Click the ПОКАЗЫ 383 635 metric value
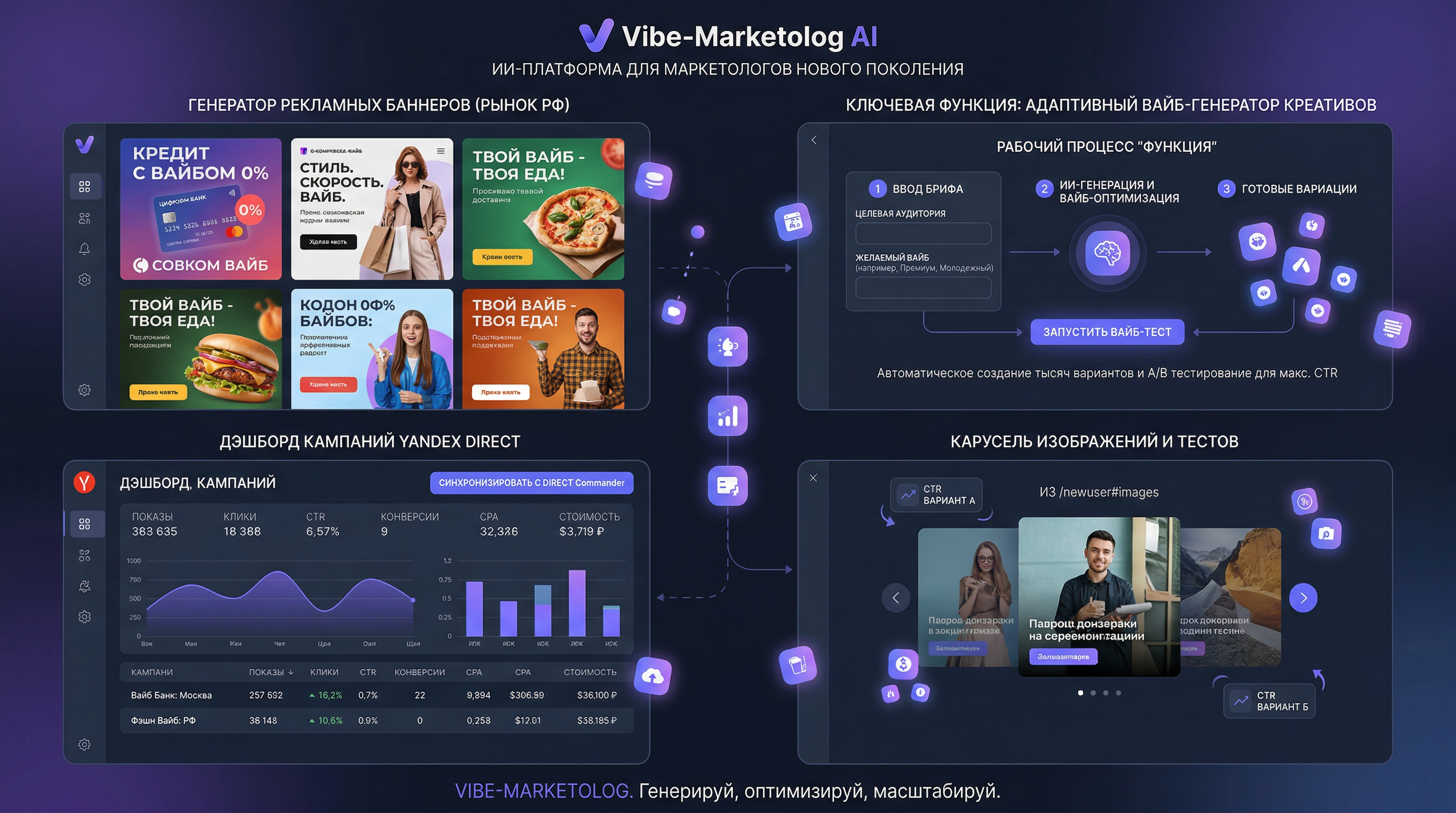 click(x=154, y=531)
